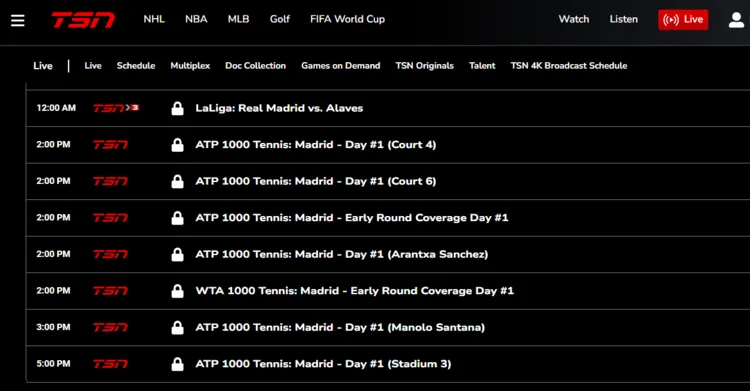Image resolution: width=750 pixels, height=391 pixels.
Task: Open TSN 4K Broadcast Schedule tab
Action: (x=569, y=66)
